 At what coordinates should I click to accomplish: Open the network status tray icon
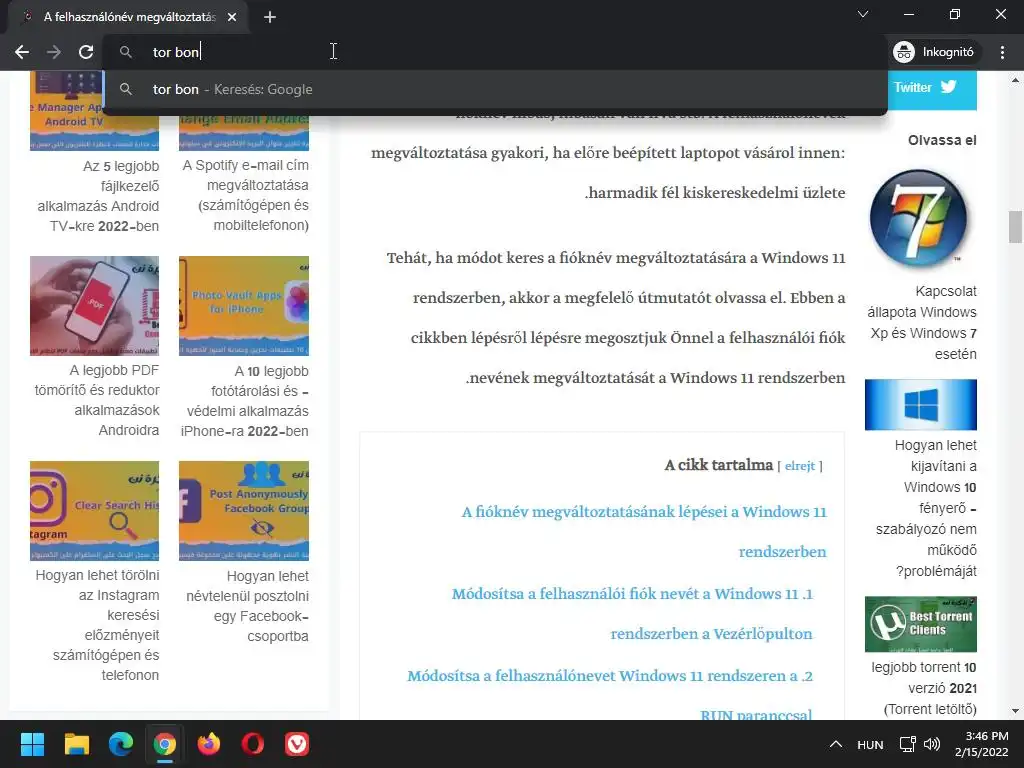tap(907, 744)
